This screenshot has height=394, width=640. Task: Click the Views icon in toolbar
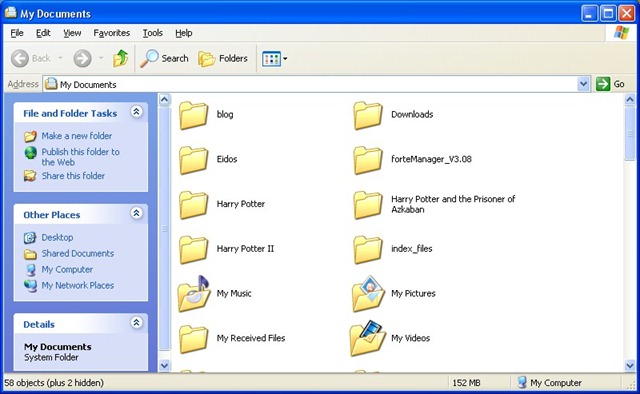click(271, 59)
